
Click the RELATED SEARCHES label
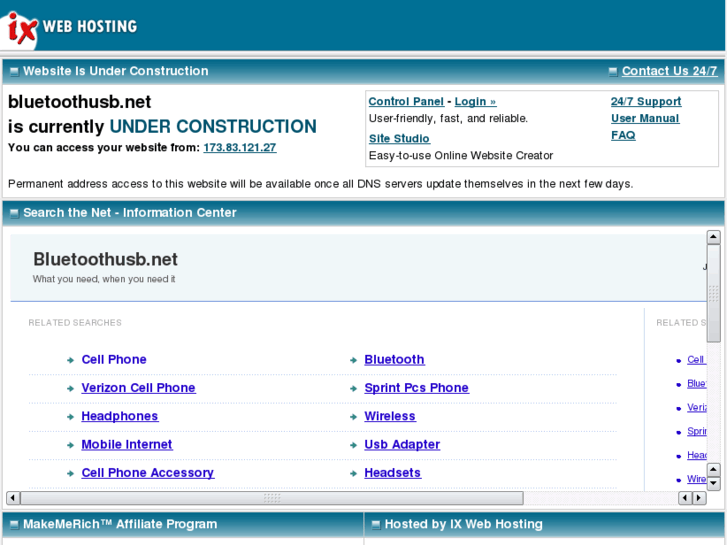click(x=75, y=323)
